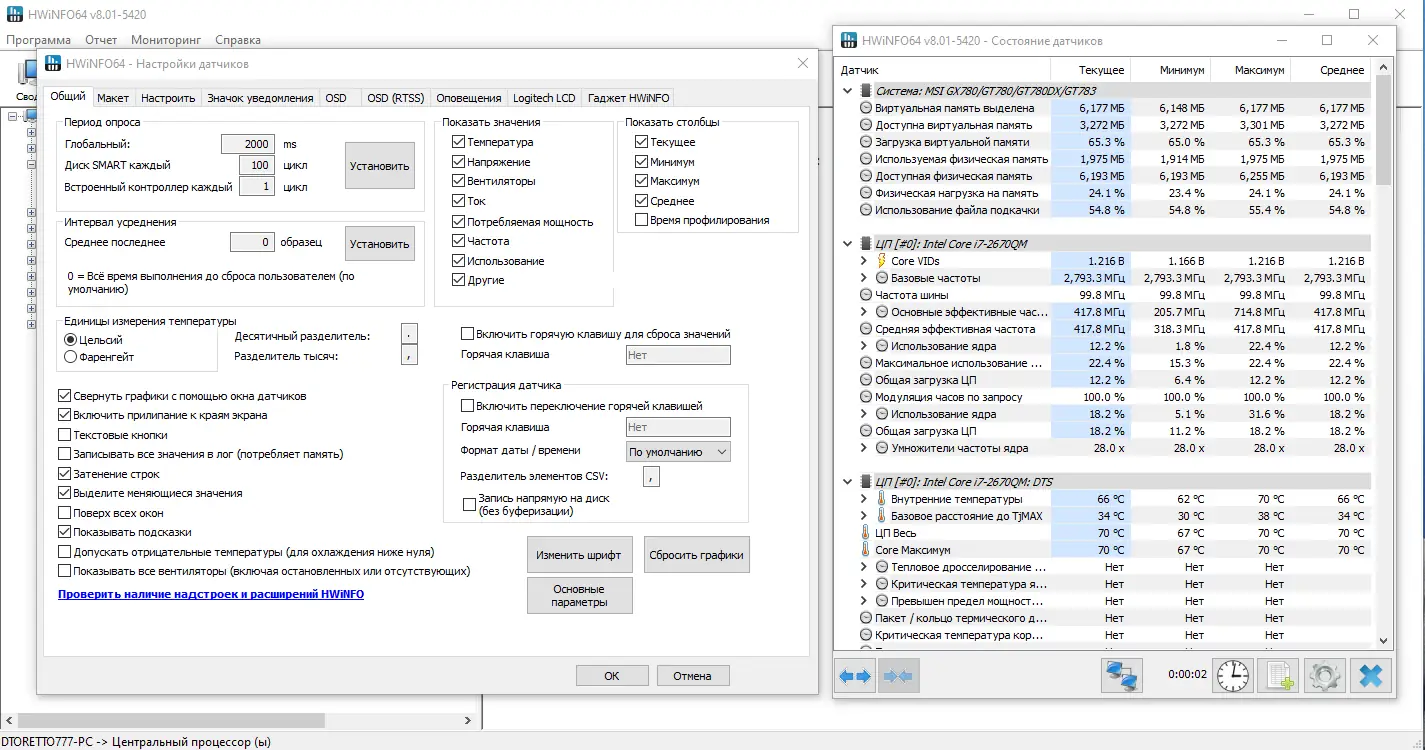Click the chip icon beside ЦП [#0]: Intel Core i7-2670QM: DTS
1425x750 pixels.
point(866,482)
